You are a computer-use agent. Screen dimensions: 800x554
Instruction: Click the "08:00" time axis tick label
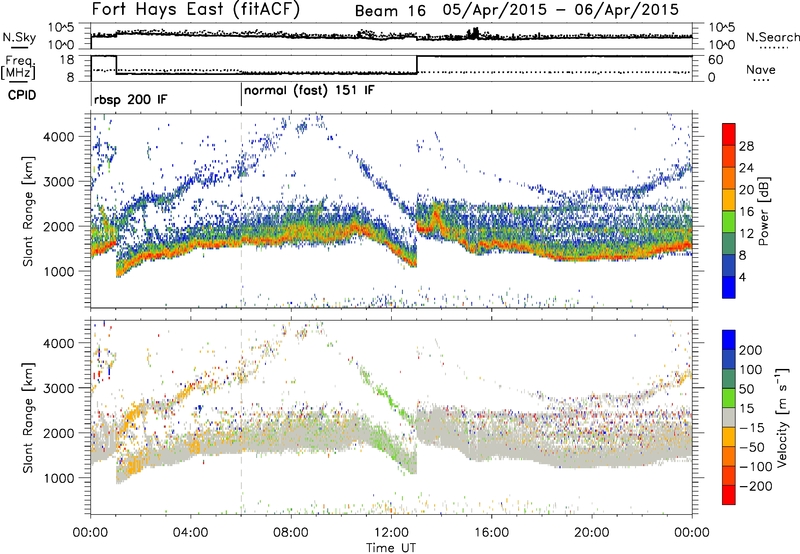pyautogui.click(x=291, y=533)
